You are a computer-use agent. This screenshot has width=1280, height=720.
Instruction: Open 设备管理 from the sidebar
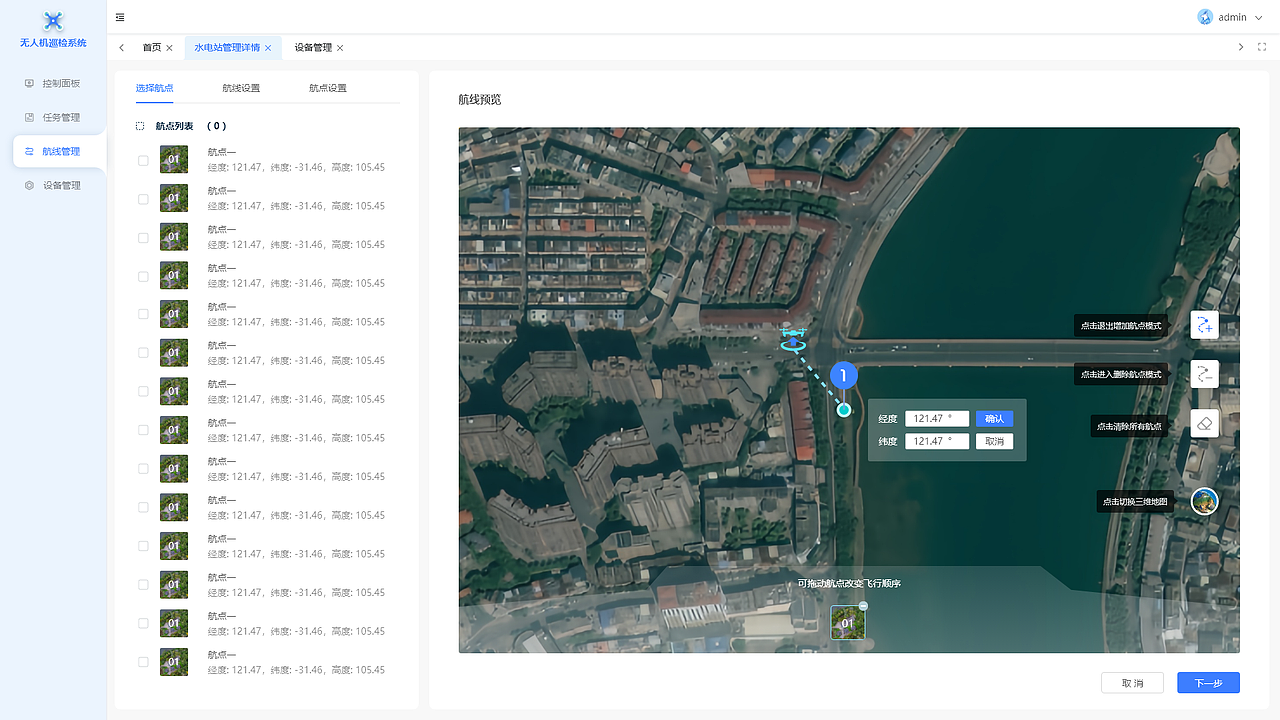pos(53,186)
